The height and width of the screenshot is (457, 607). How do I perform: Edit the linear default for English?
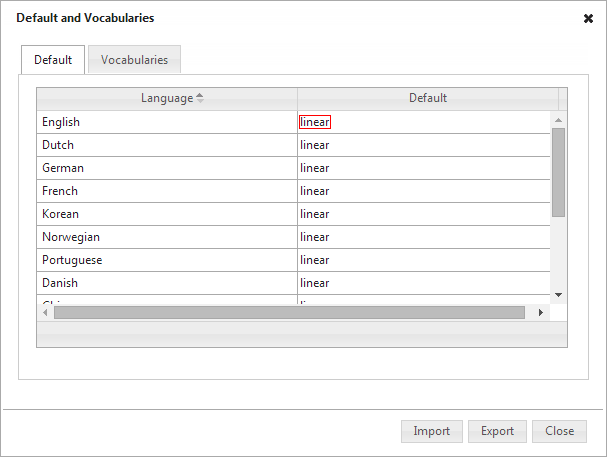(315, 122)
